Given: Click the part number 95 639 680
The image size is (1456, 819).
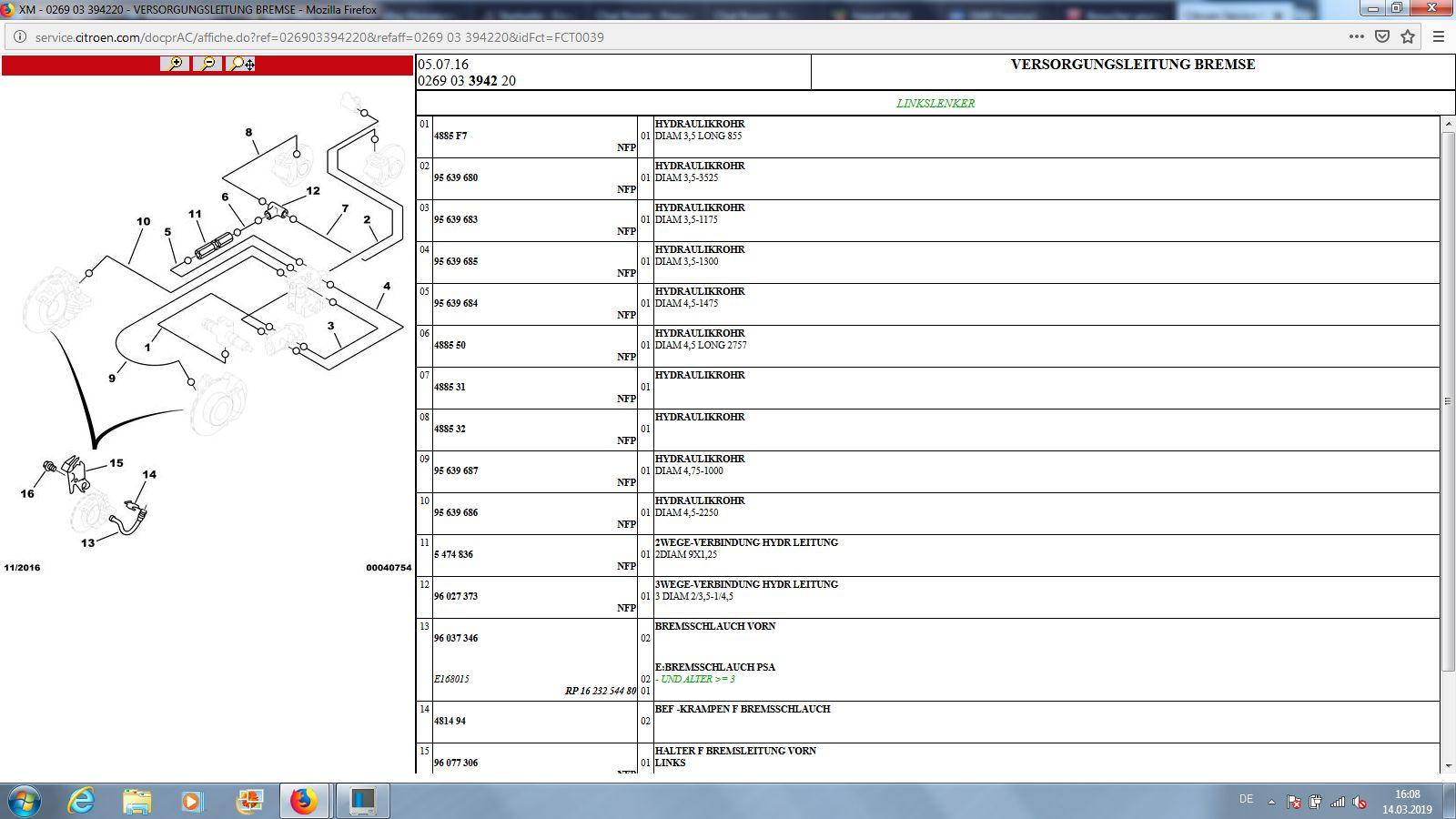Looking at the screenshot, I should tap(456, 177).
